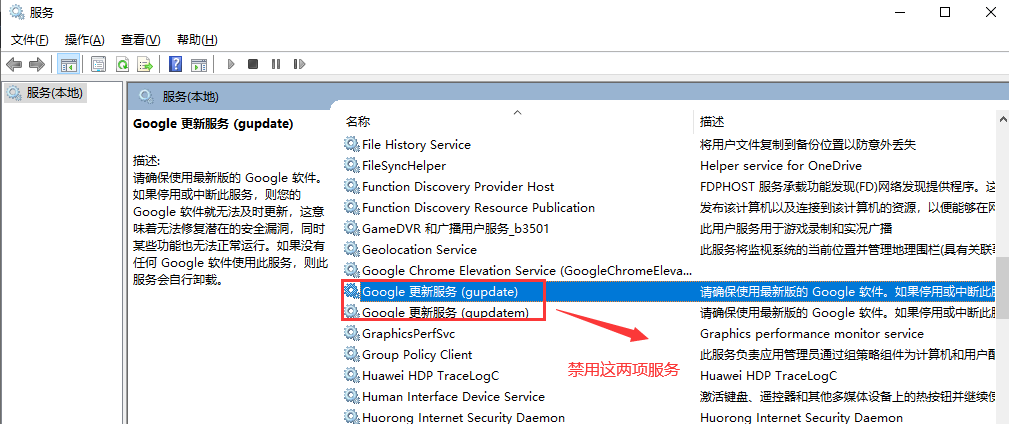The width and height of the screenshot is (1009, 424).
Task: Click the vertical scrollbar thumb of service list
Action: click(x=1003, y=288)
